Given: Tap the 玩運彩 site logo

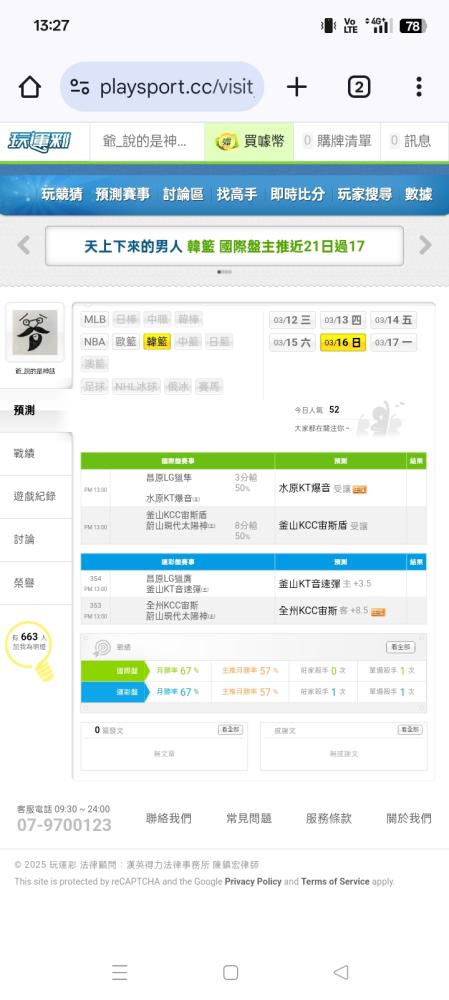Looking at the screenshot, I should [40, 141].
